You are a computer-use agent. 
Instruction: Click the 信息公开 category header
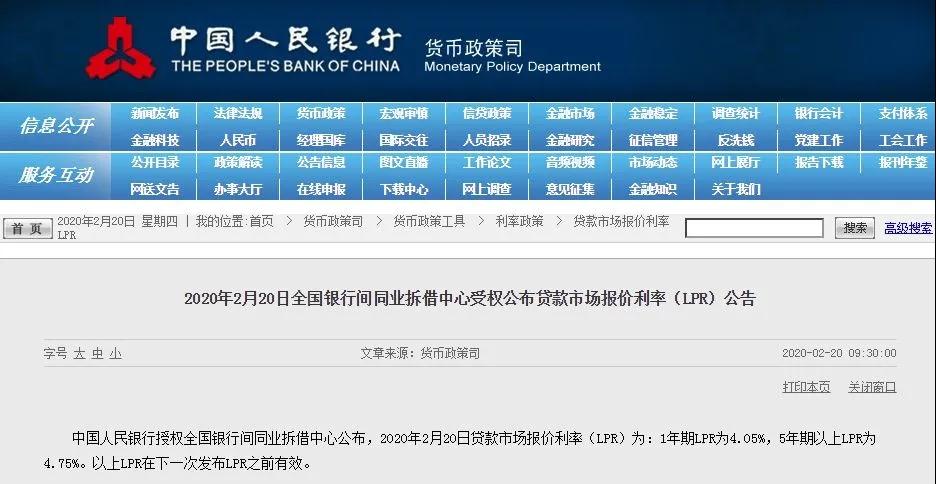[x=56, y=127]
